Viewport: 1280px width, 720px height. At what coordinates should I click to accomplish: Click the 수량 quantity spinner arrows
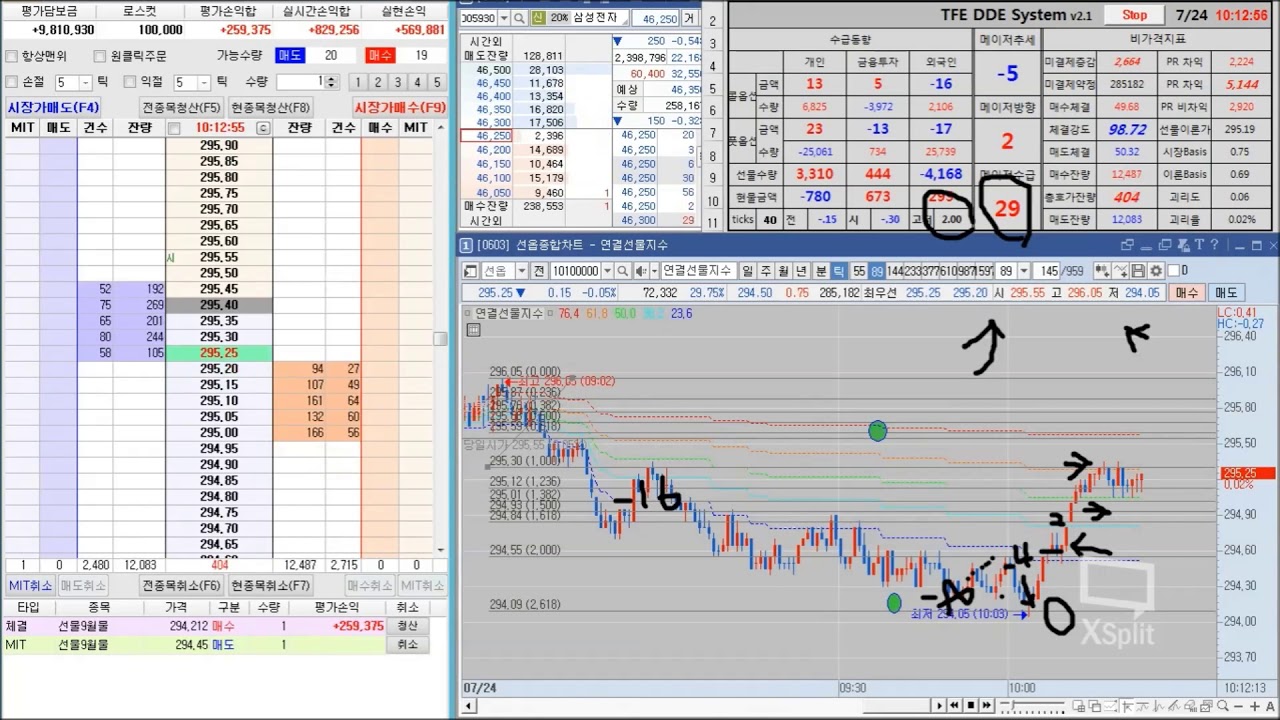tap(333, 82)
